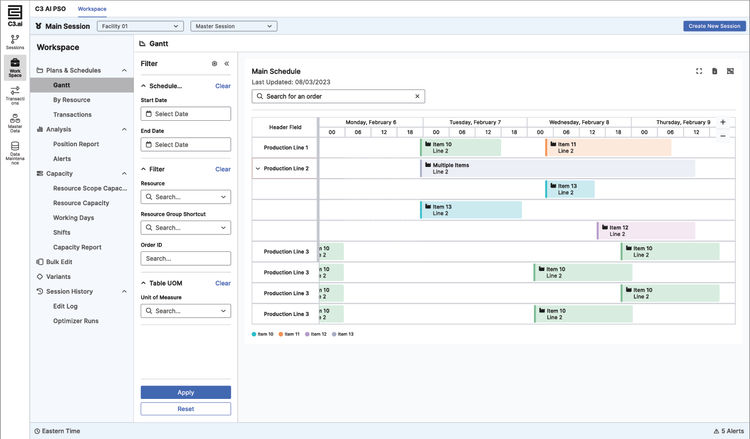Click the C3.ai logo
750x439 pixels.
click(x=15, y=15)
